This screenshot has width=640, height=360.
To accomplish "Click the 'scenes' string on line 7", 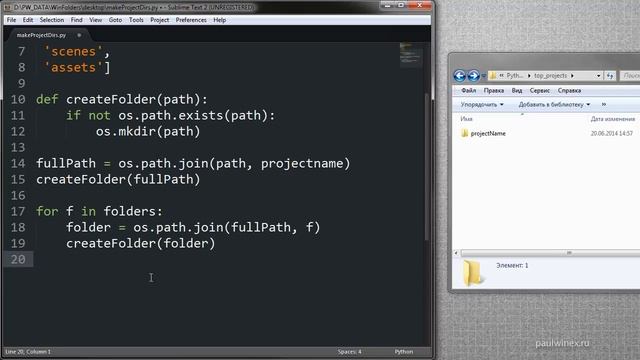I will pyautogui.click(x=73, y=51).
